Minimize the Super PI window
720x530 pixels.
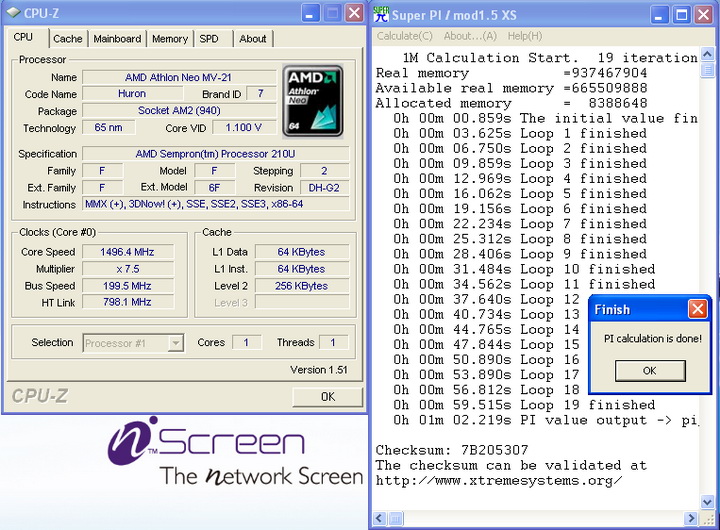(x=659, y=15)
